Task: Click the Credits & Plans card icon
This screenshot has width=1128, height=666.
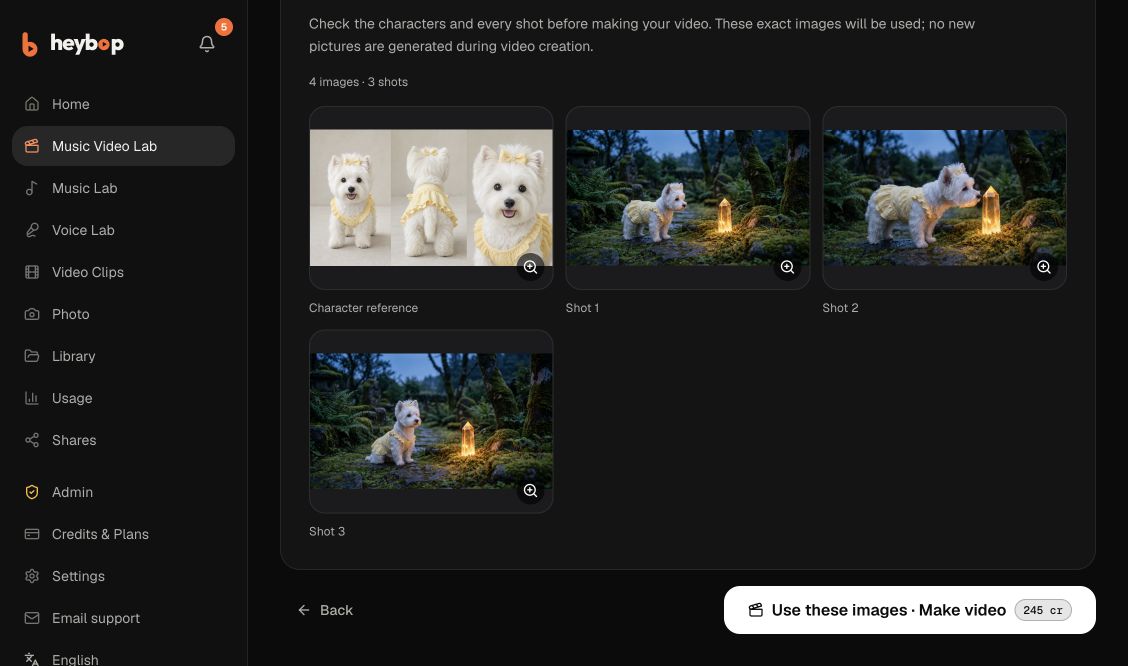Action: (32, 534)
